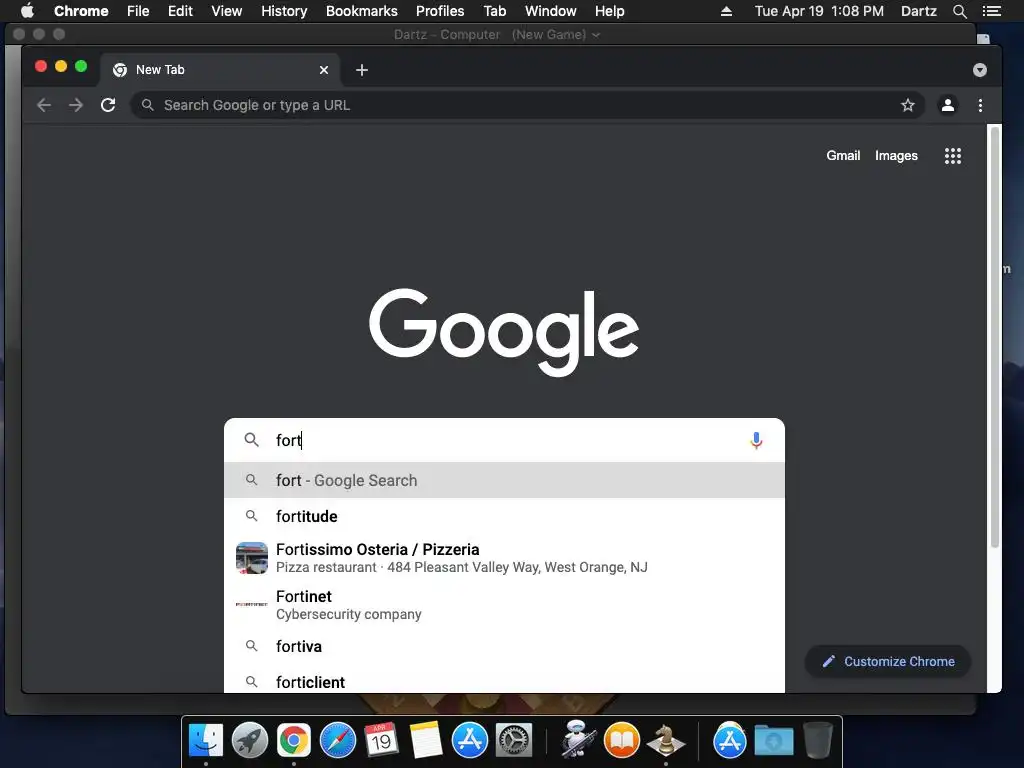Bookmark this tab with the star icon
Viewport: 1024px width, 768px height.
907,105
